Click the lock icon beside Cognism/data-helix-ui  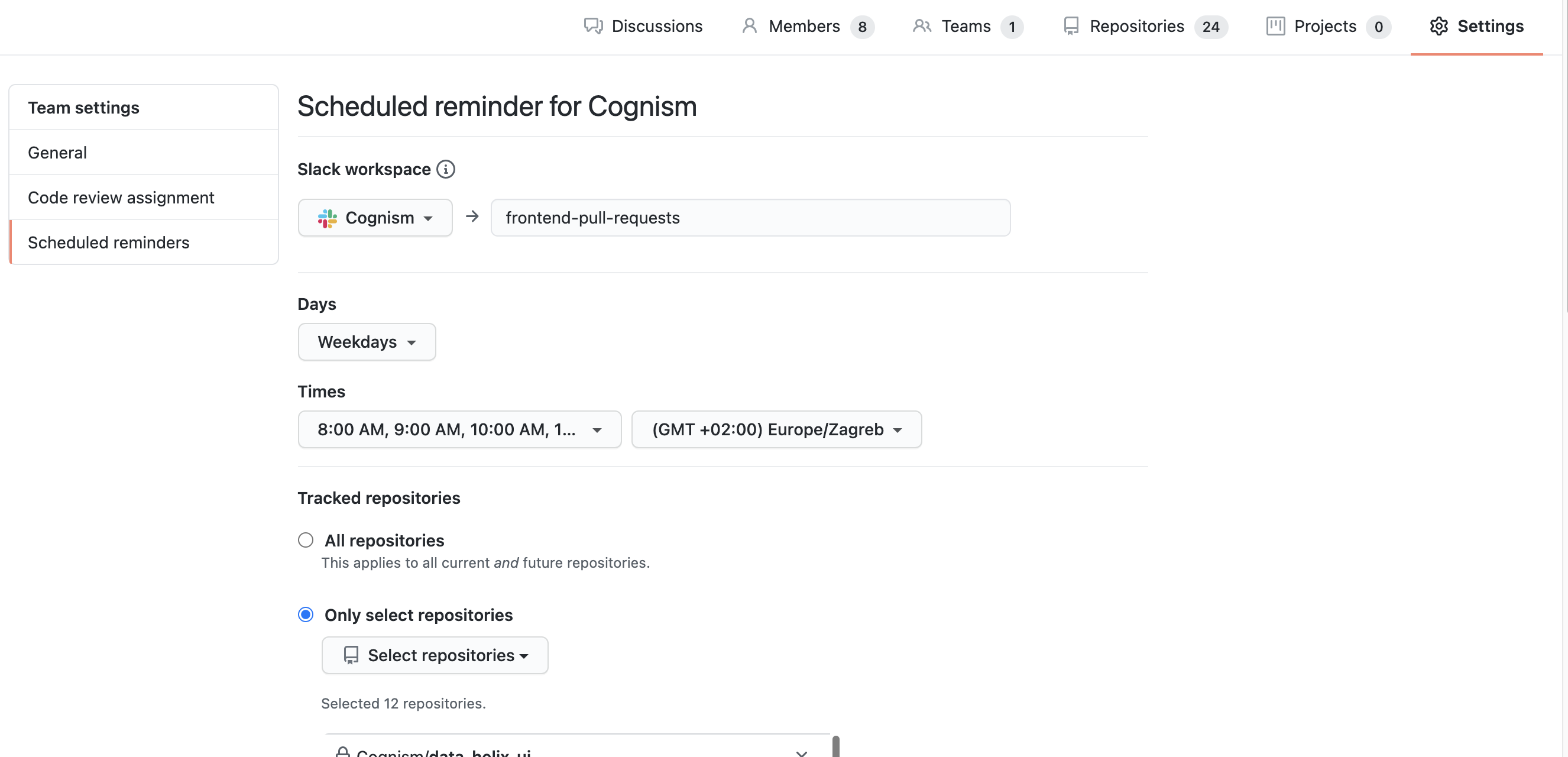(x=344, y=752)
